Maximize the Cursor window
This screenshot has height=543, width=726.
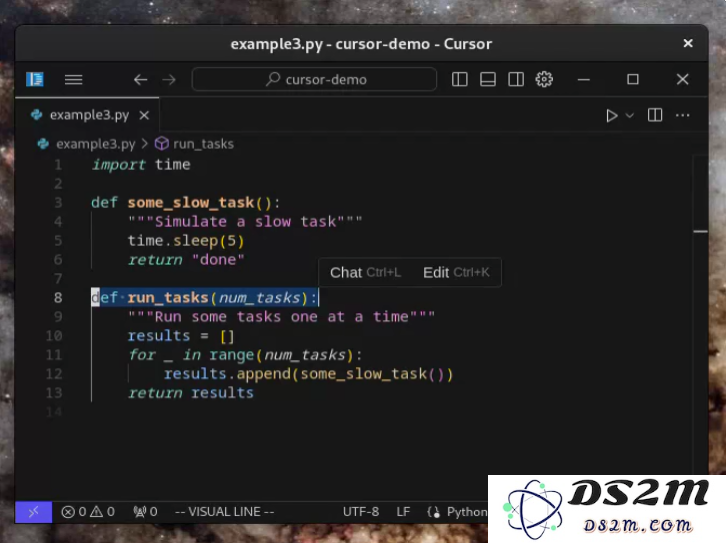coord(632,79)
